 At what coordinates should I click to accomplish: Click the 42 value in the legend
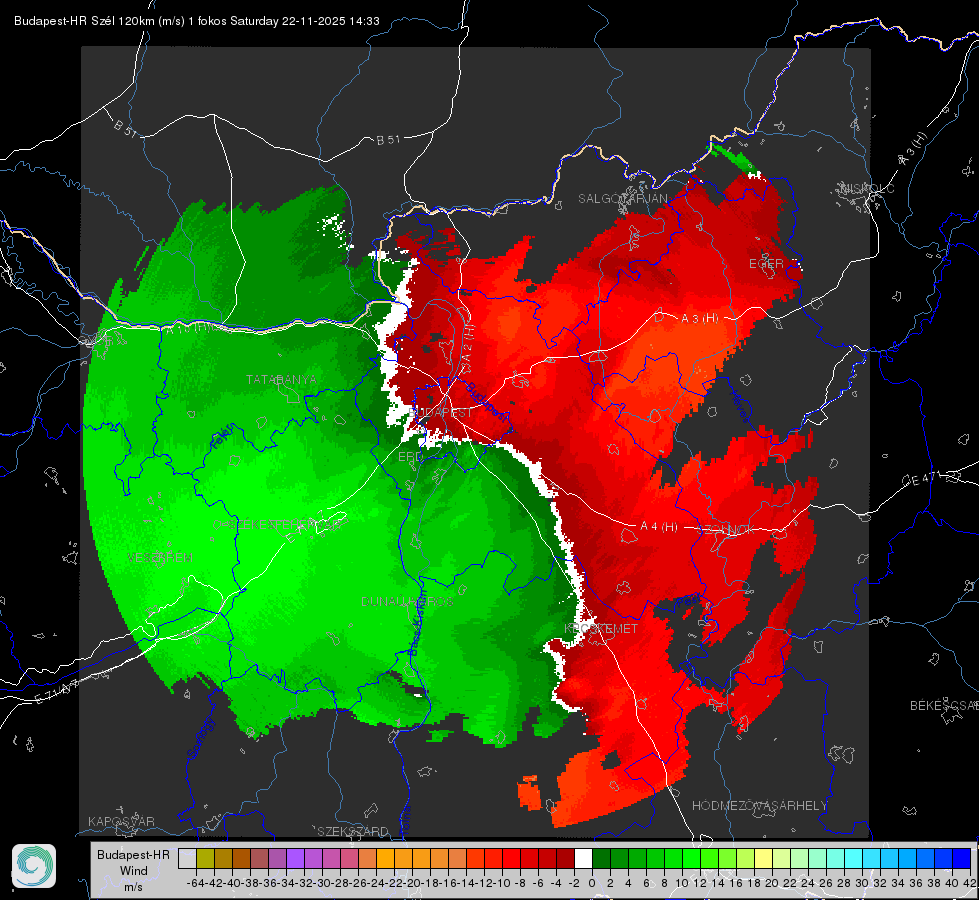click(970, 883)
